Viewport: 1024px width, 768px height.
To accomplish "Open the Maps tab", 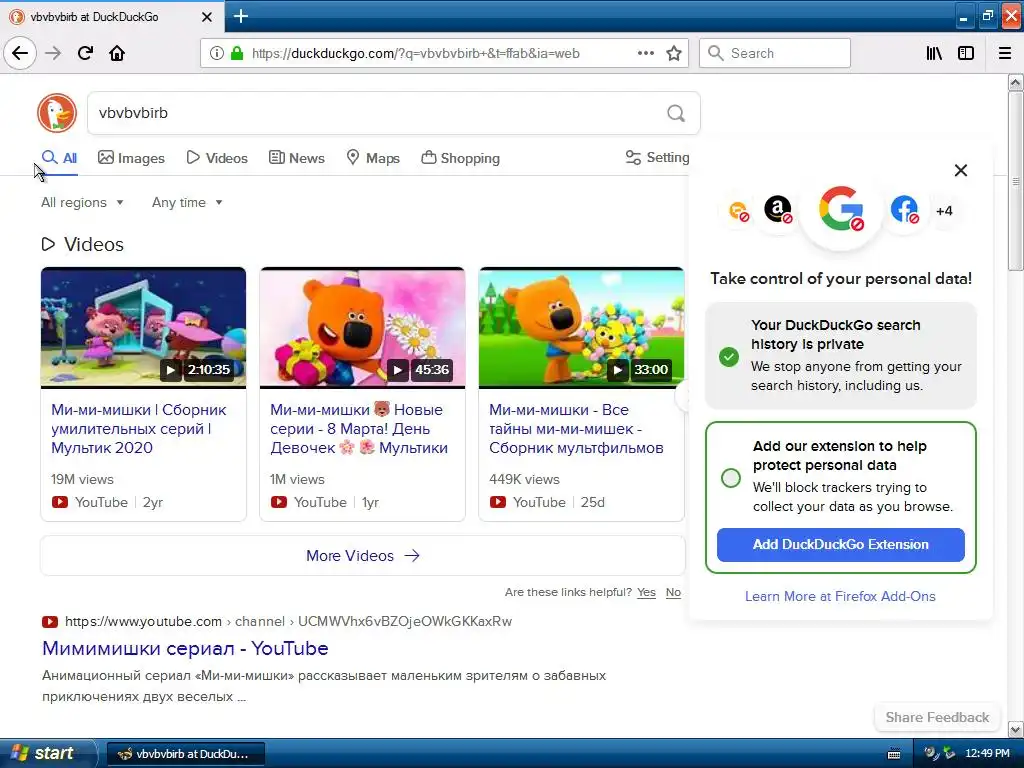I will (373, 158).
